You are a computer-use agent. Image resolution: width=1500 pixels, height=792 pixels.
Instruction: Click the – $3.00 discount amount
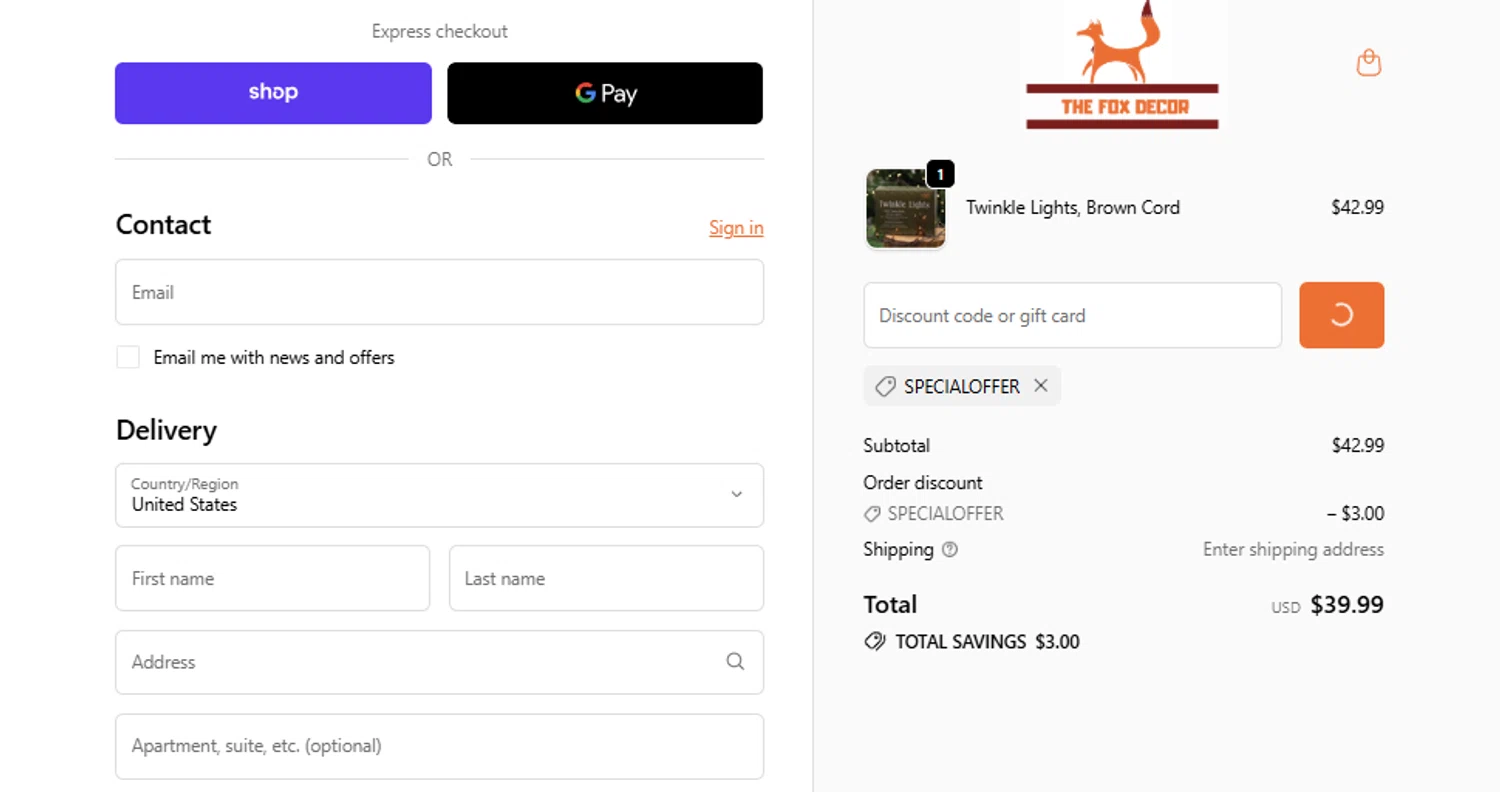click(1355, 514)
